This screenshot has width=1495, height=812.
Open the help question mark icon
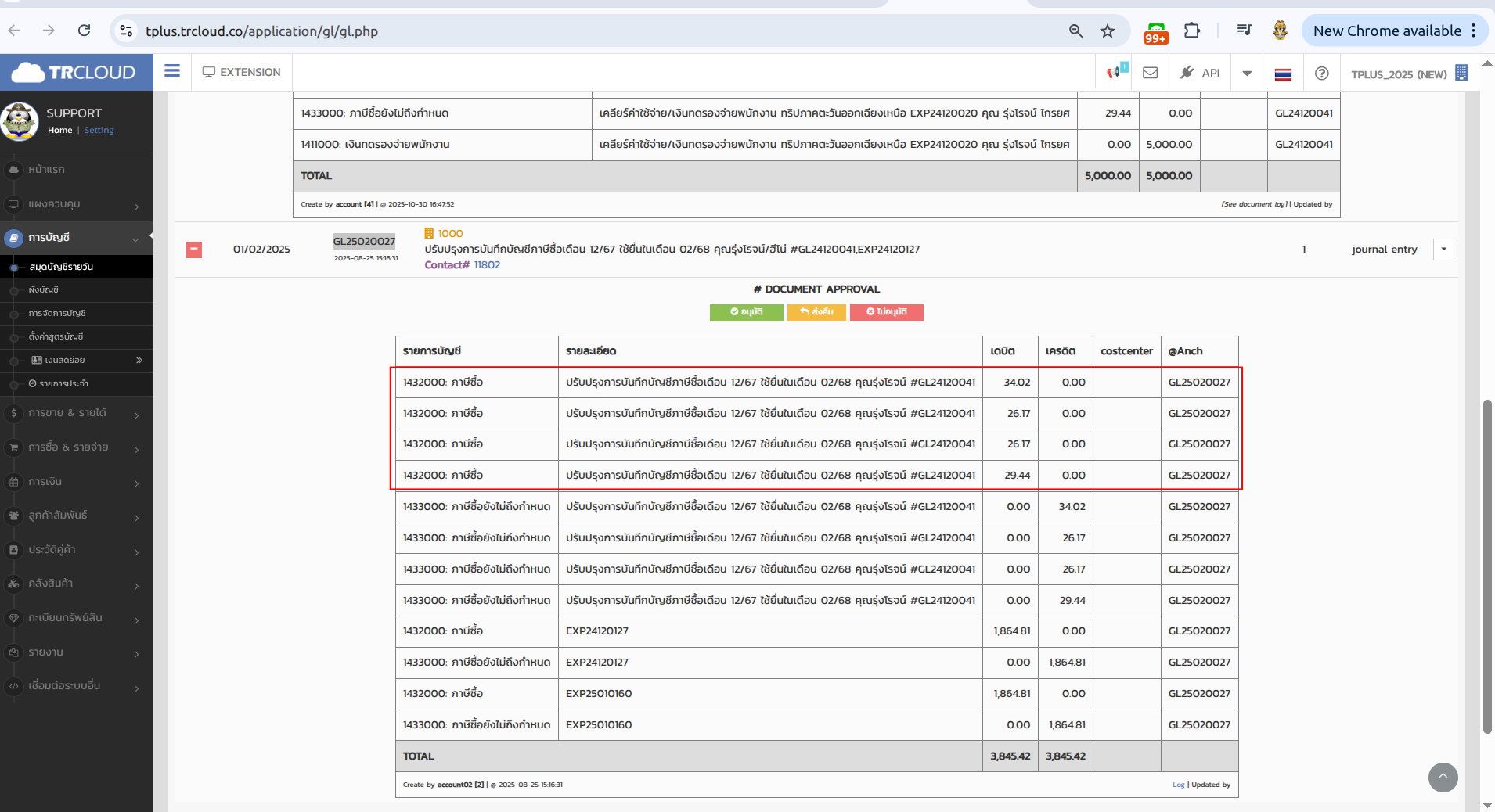point(1321,73)
